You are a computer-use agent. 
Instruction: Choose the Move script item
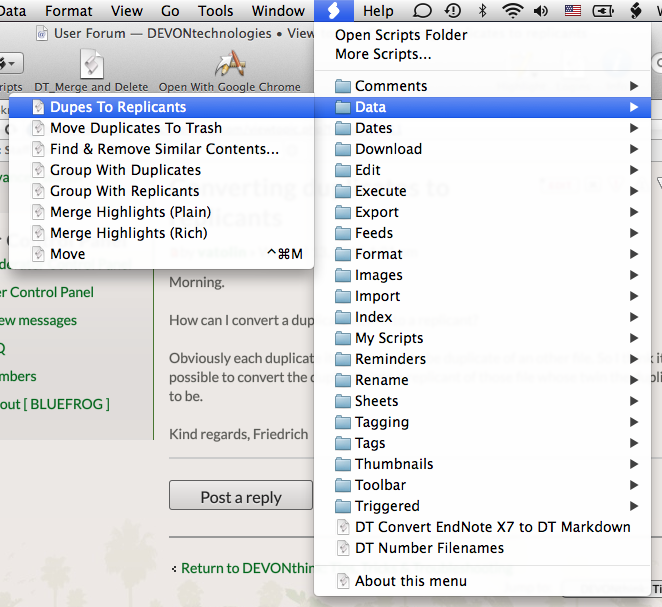coord(161,254)
